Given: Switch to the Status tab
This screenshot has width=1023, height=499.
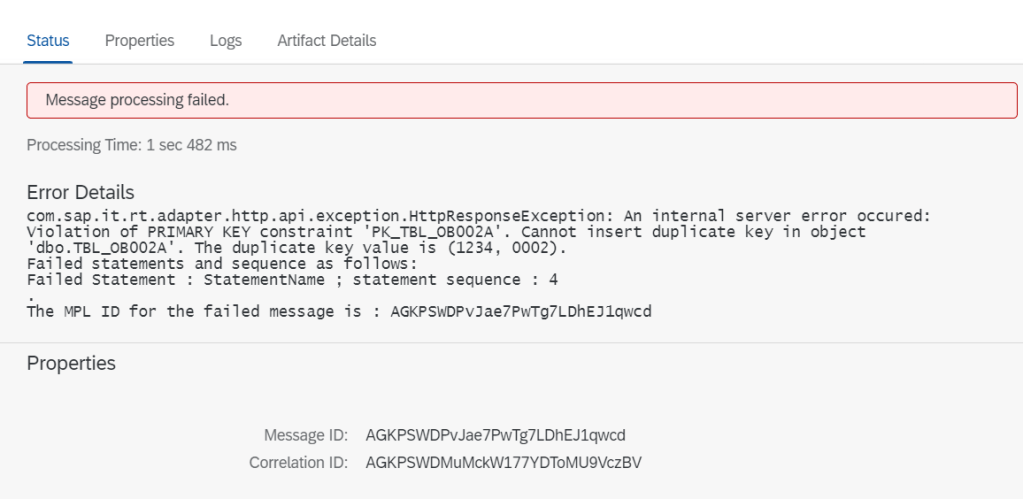Looking at the screenshot, I should point(48,41).
